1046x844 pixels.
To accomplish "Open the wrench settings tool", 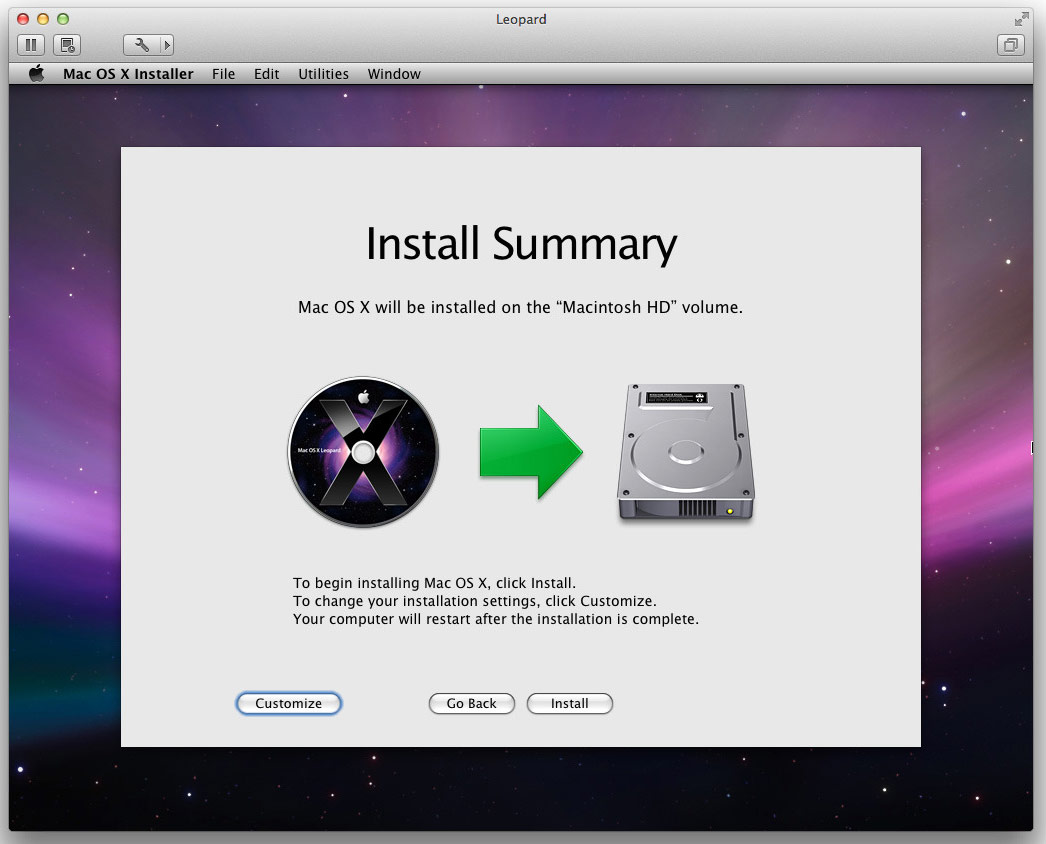I will tap(141, 45).
